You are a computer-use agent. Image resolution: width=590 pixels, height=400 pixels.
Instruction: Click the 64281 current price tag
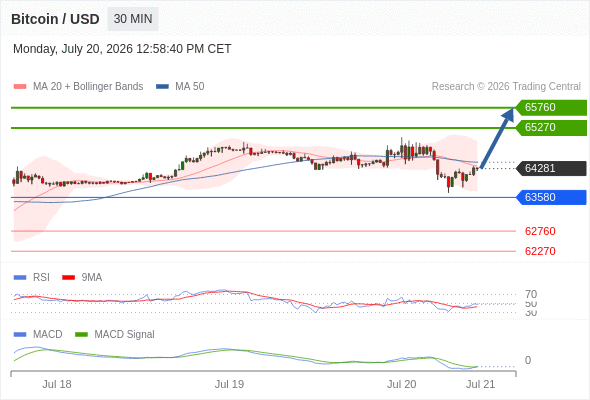(551, 168)
